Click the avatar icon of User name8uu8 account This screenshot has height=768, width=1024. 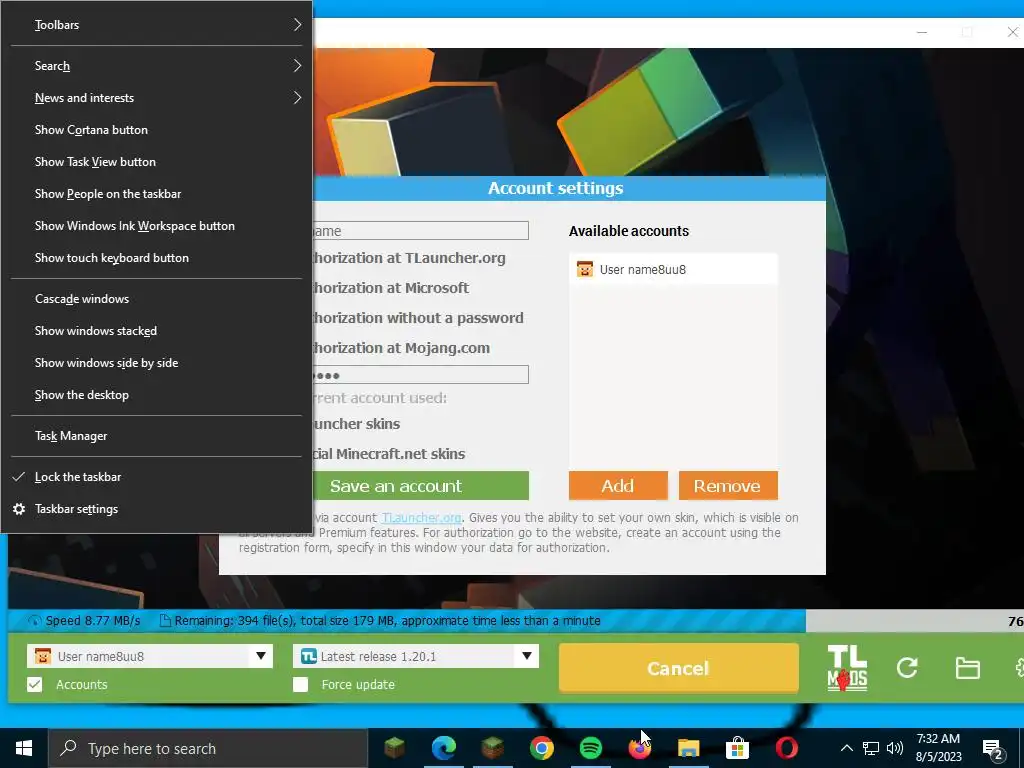click(x=584, y=269)
